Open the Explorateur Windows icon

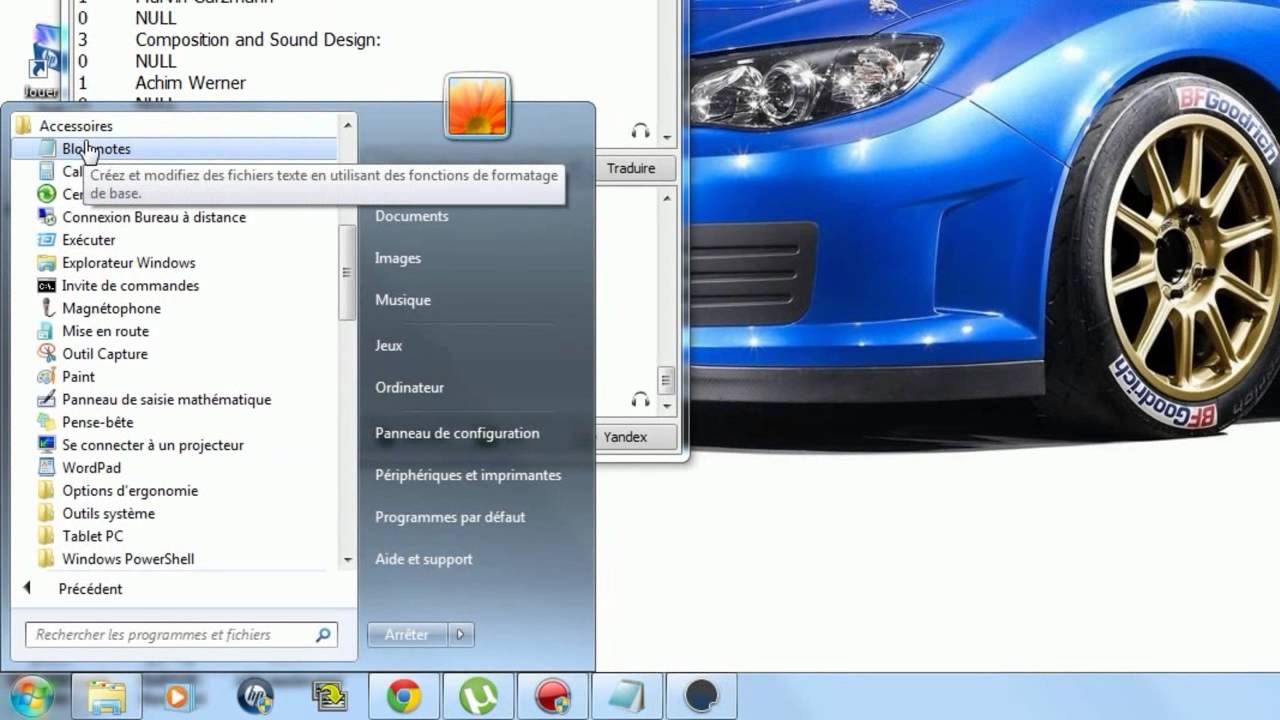tap(46, 263)
